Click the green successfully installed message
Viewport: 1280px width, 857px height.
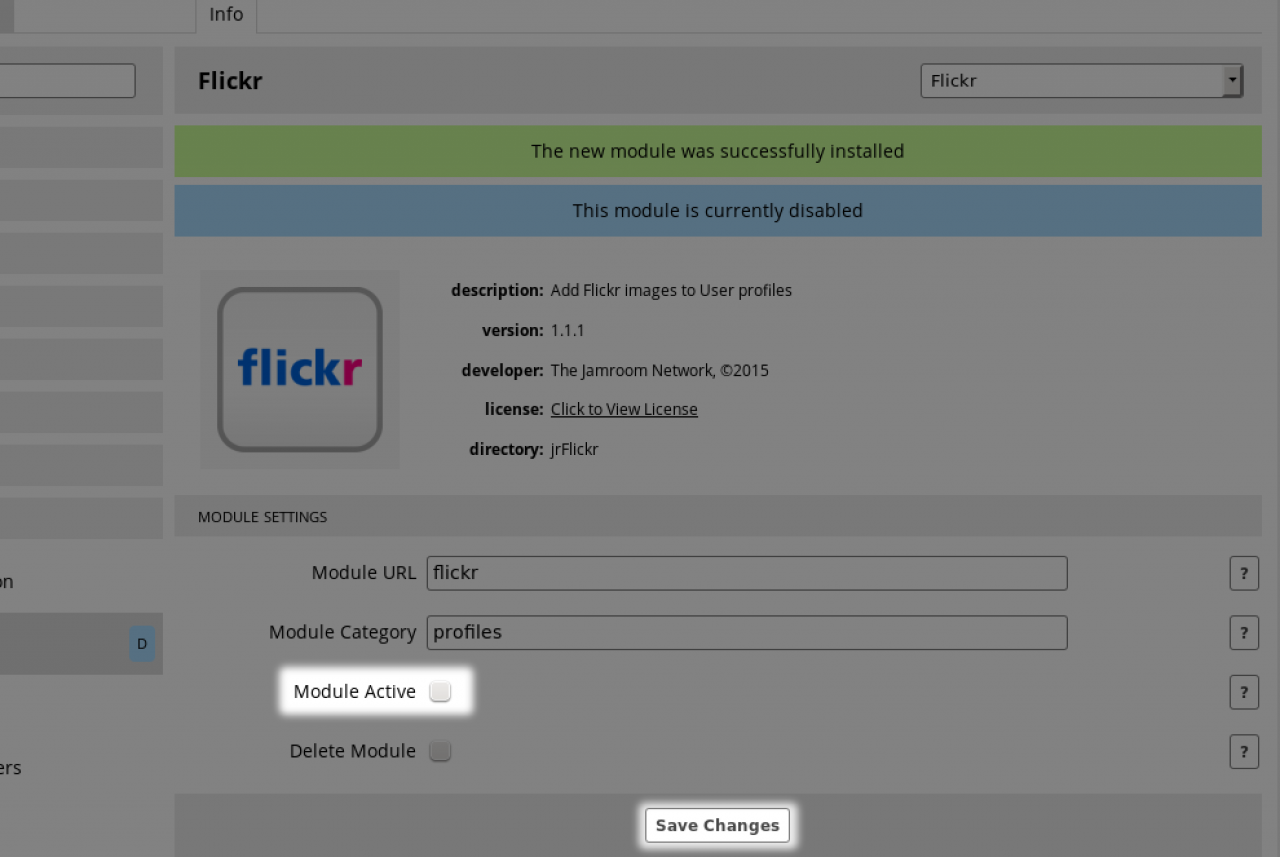click(718, 151)
